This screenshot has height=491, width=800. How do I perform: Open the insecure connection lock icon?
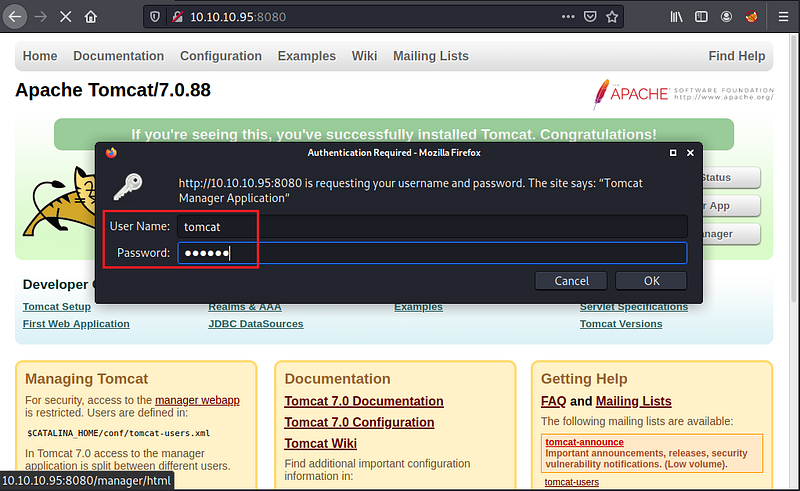click(x=177, y=17)
